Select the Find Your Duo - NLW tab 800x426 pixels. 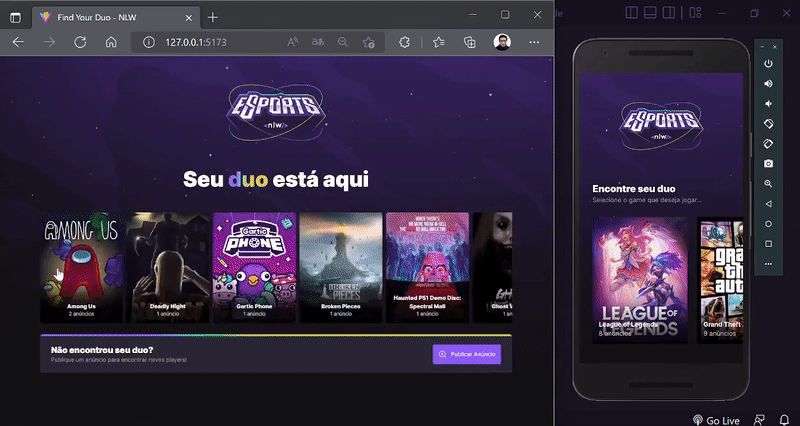[116, 17]
